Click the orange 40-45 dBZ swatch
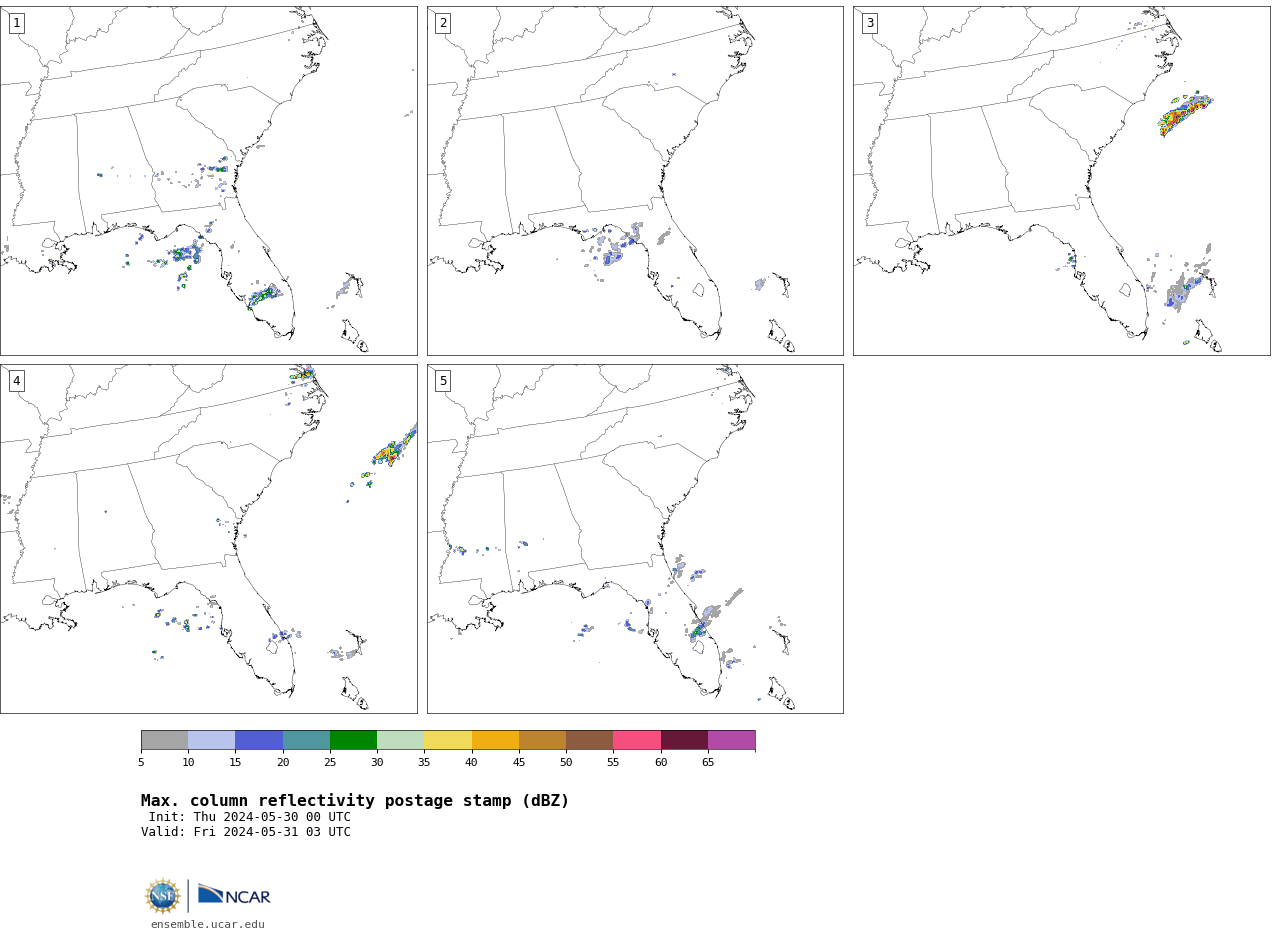 tap(495, 740)
